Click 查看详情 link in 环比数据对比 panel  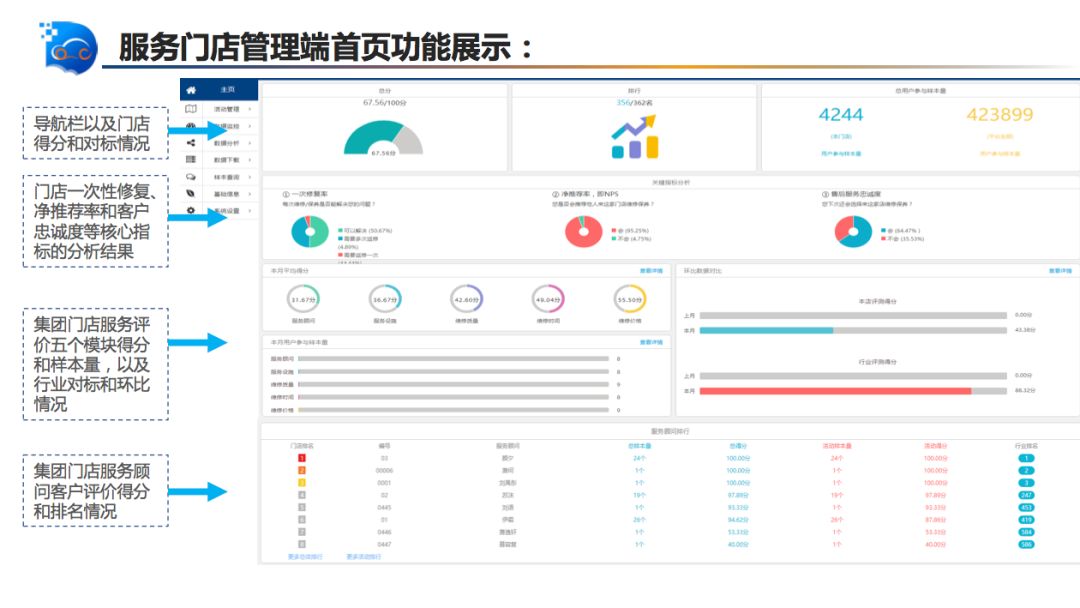point(1060,271)
